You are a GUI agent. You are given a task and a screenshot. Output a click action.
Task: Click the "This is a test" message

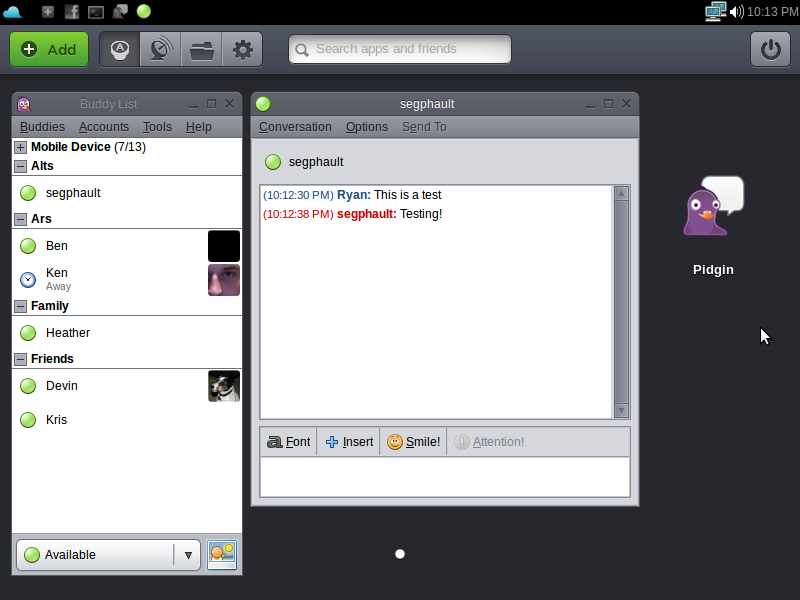coord(407,195)
